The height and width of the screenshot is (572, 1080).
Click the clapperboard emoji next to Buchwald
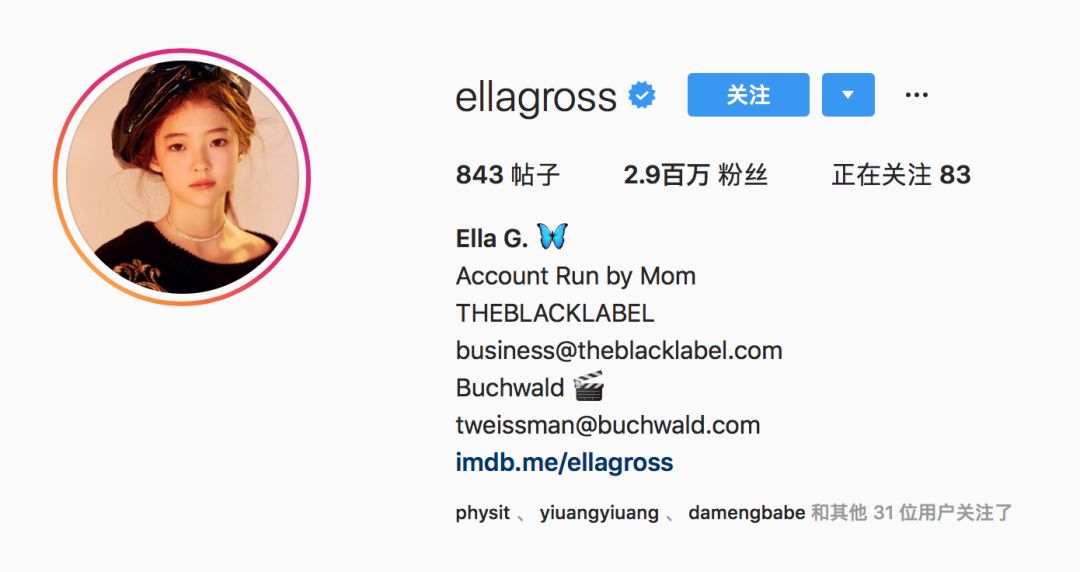tap(589, 386)
